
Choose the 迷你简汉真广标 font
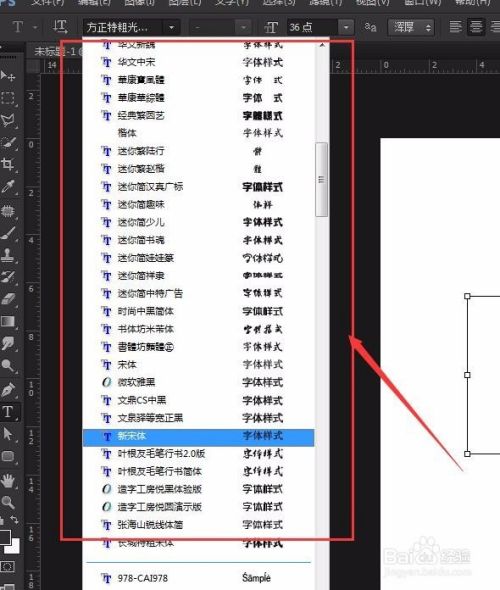click(198, 187)
